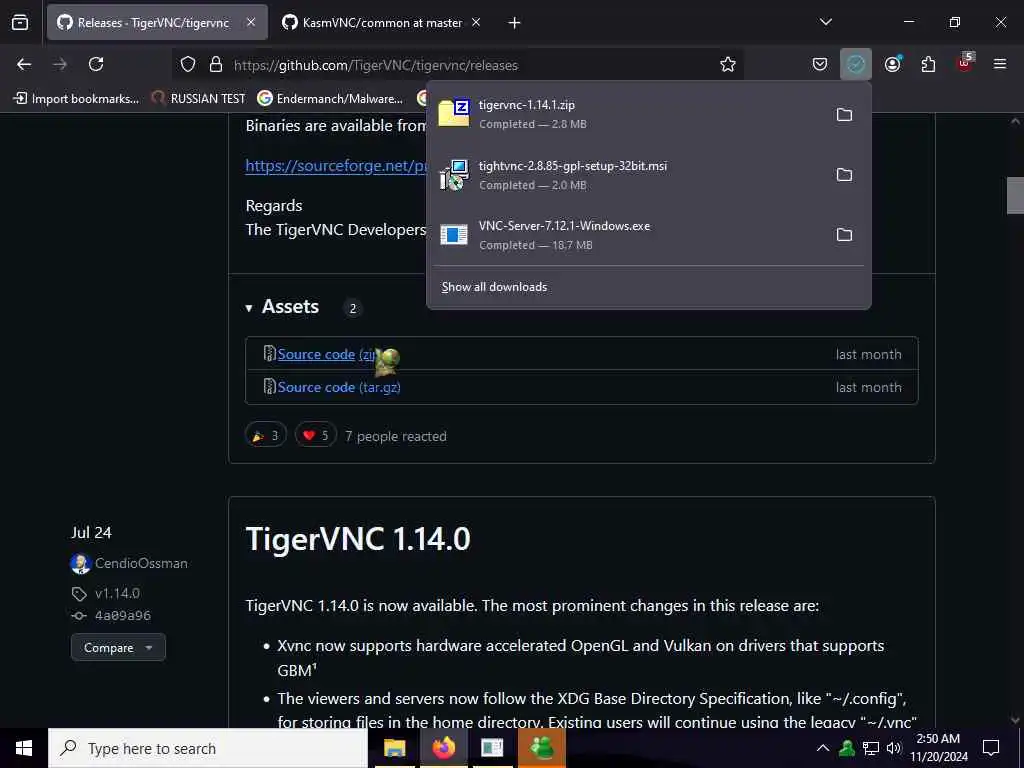
Task: Show VNC-Server exe in folder
Action: (x=844, y=234)
